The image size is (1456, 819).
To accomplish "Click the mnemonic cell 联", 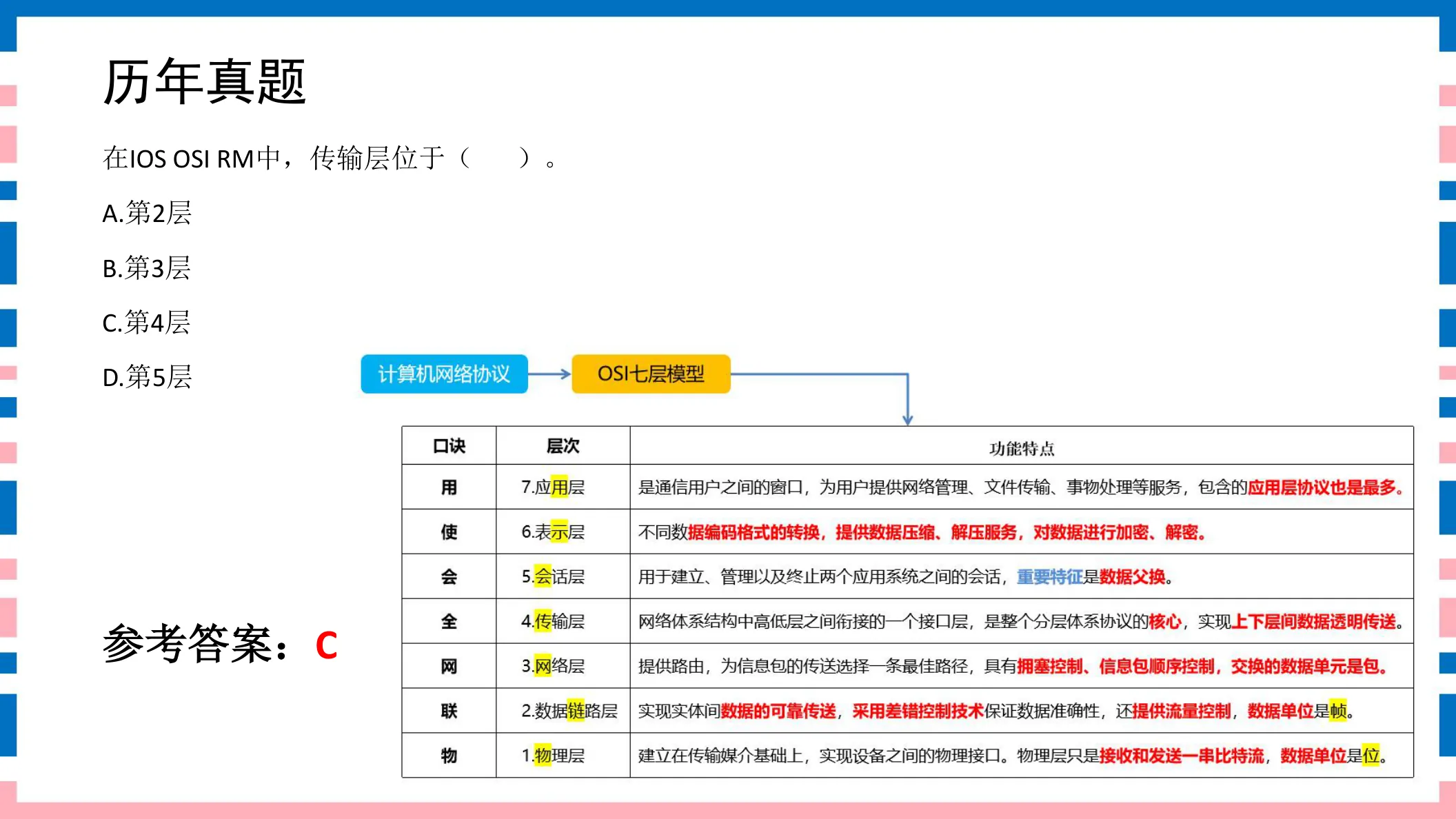I will point(449,711).
